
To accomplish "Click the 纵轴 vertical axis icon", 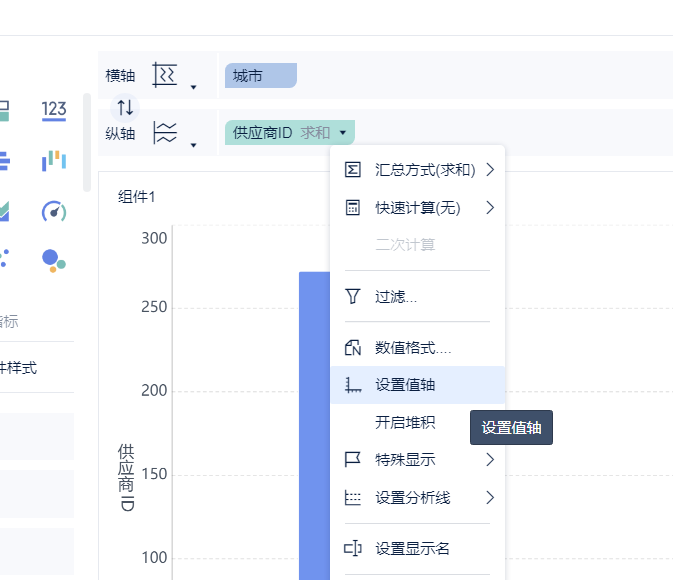I will coord(165,133).
